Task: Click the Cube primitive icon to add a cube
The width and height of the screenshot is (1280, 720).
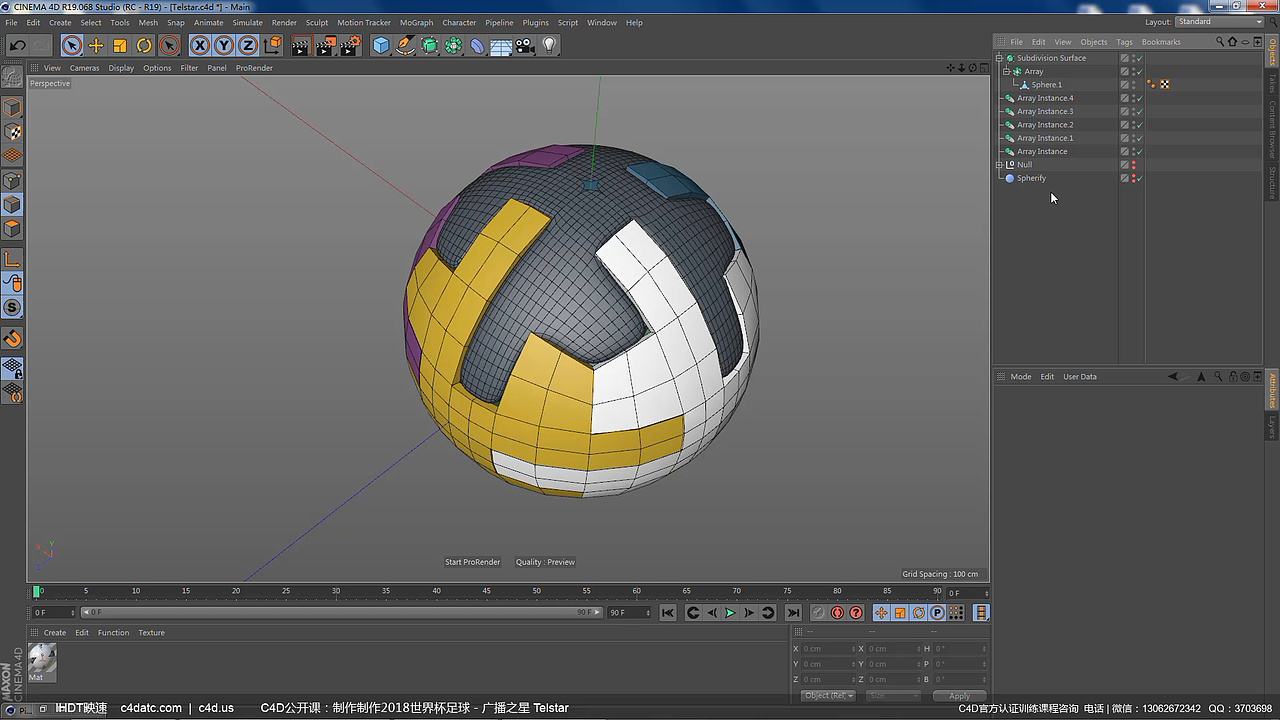Action: click(x=383, y=45)
